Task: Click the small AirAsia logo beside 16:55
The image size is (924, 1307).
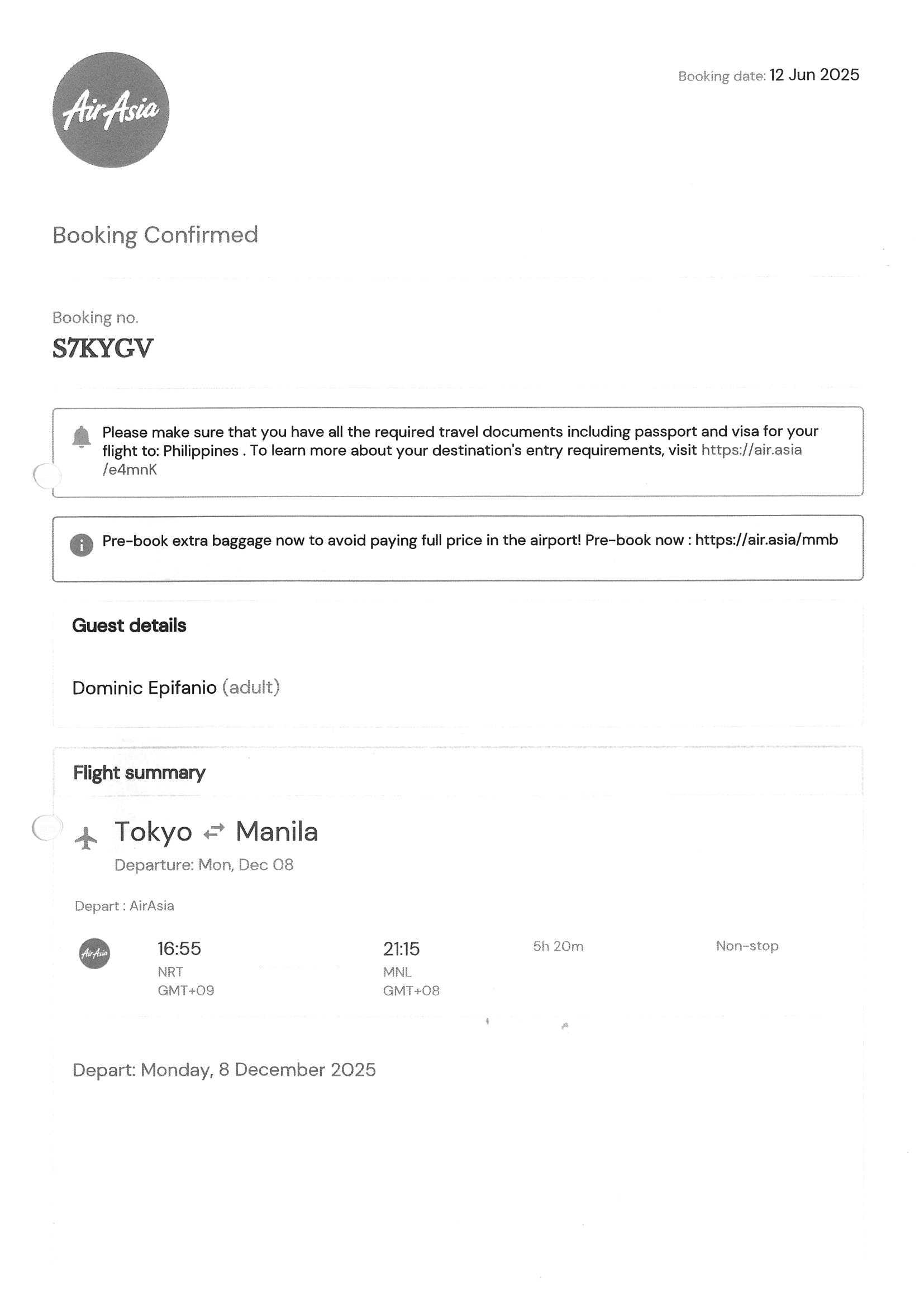Action: [x=94, y=953]
